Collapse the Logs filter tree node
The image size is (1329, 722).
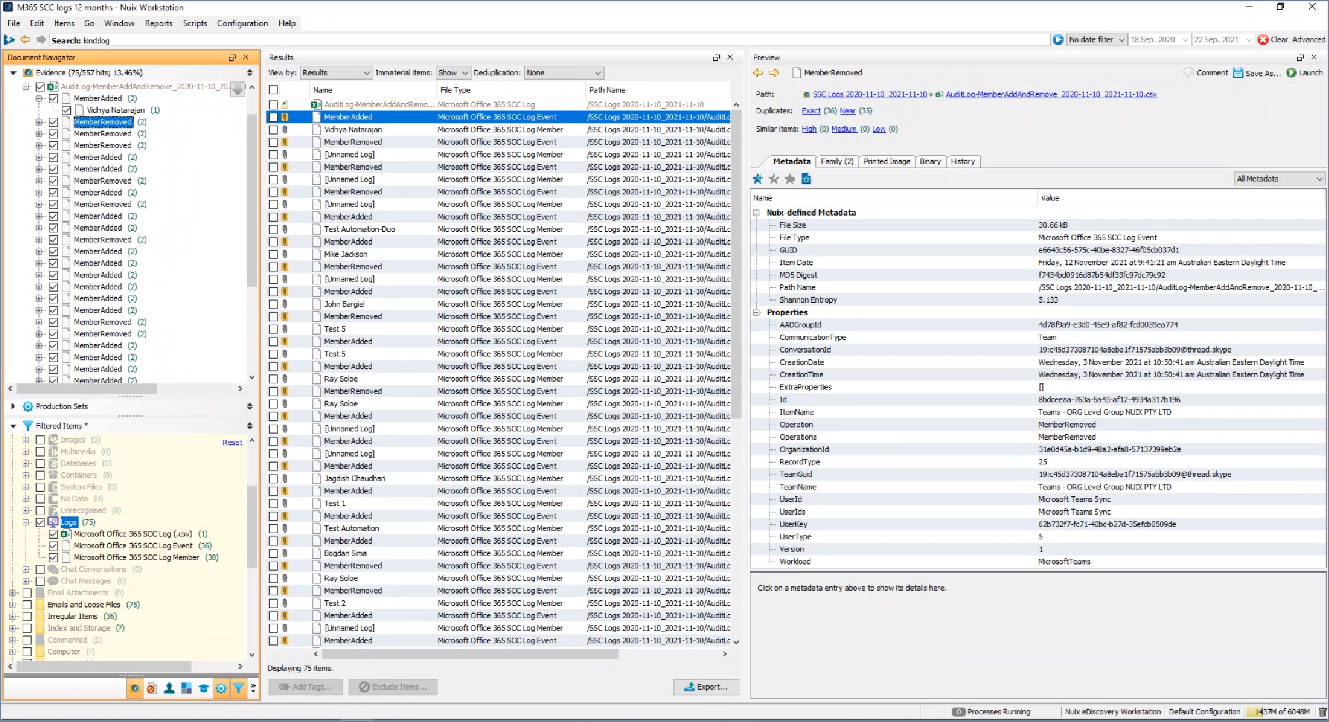(x=26, y=522)
